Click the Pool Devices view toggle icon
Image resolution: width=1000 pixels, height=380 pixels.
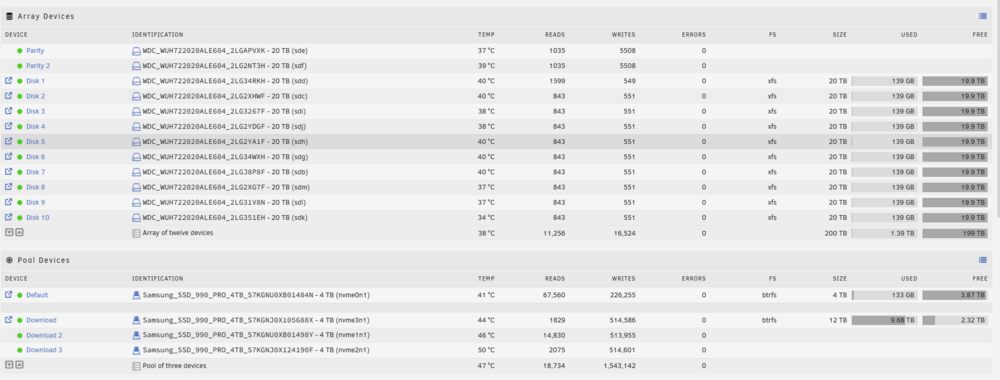(983, 259)
